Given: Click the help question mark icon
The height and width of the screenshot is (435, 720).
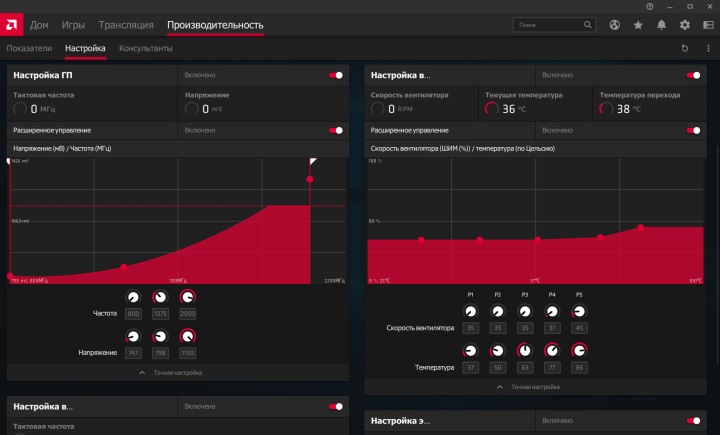Looking at the screenshot, I should (x=650, y=6).
